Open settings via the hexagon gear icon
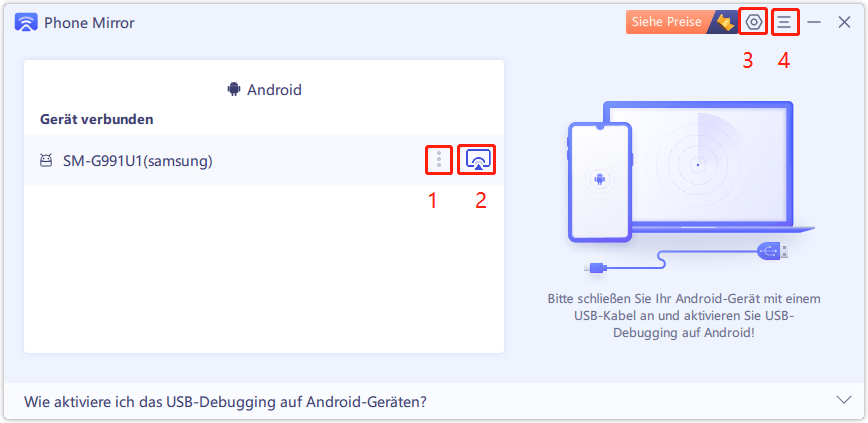Image resolution: width=868 pixels, height=423 pixels. point(754,22)
